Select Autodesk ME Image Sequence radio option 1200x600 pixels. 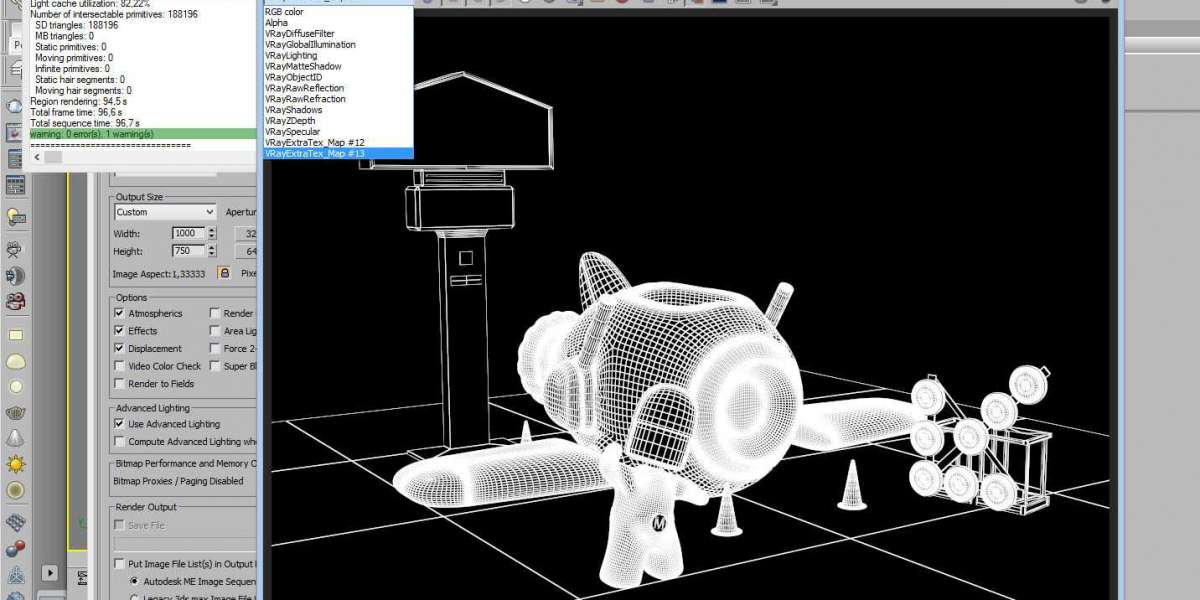134,581
